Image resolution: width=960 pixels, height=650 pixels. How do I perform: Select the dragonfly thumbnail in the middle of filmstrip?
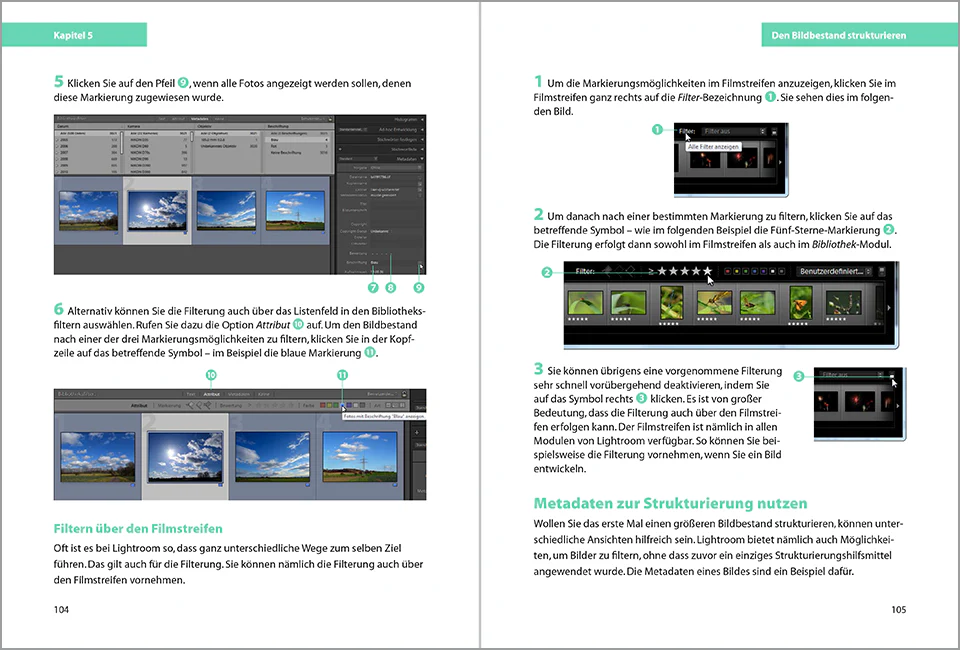[x=714, y=302]
